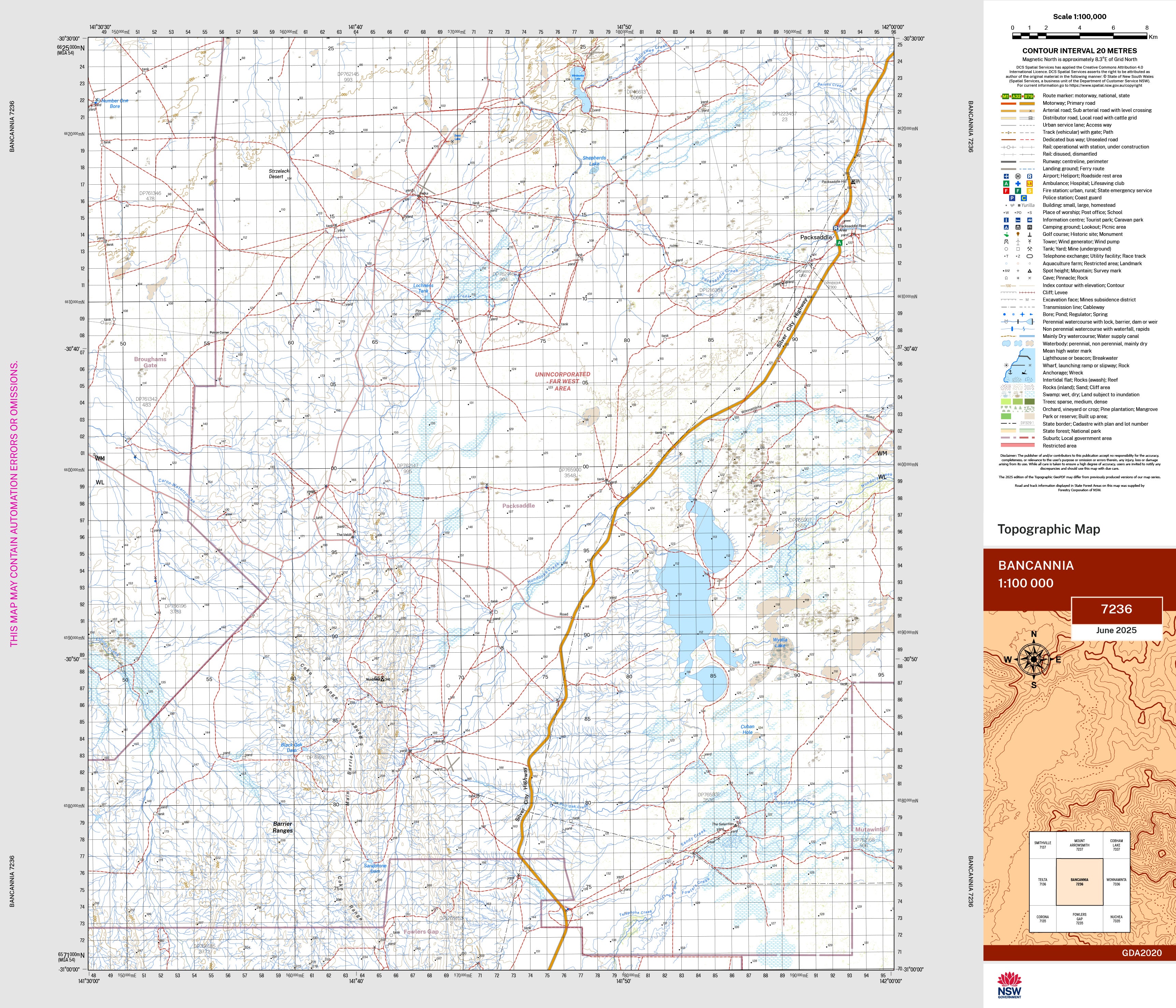Click the green Ambulance A legend icon
The width and height of the screenshot is (1176, 1008).
1006,183
